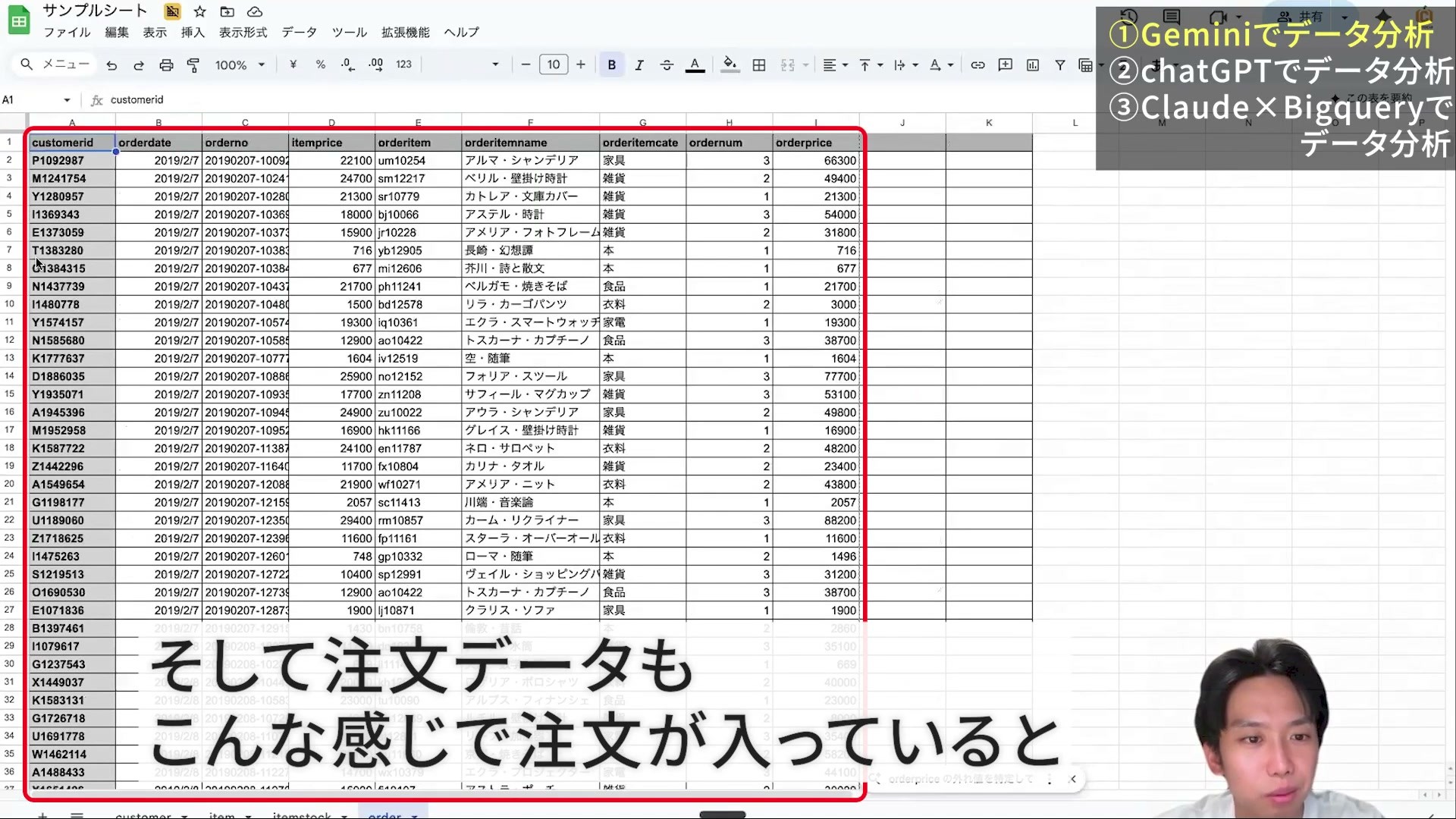Toggle strikethrough formatting
The width and height of the screenshot is (1456, 819).
(667, 65)
